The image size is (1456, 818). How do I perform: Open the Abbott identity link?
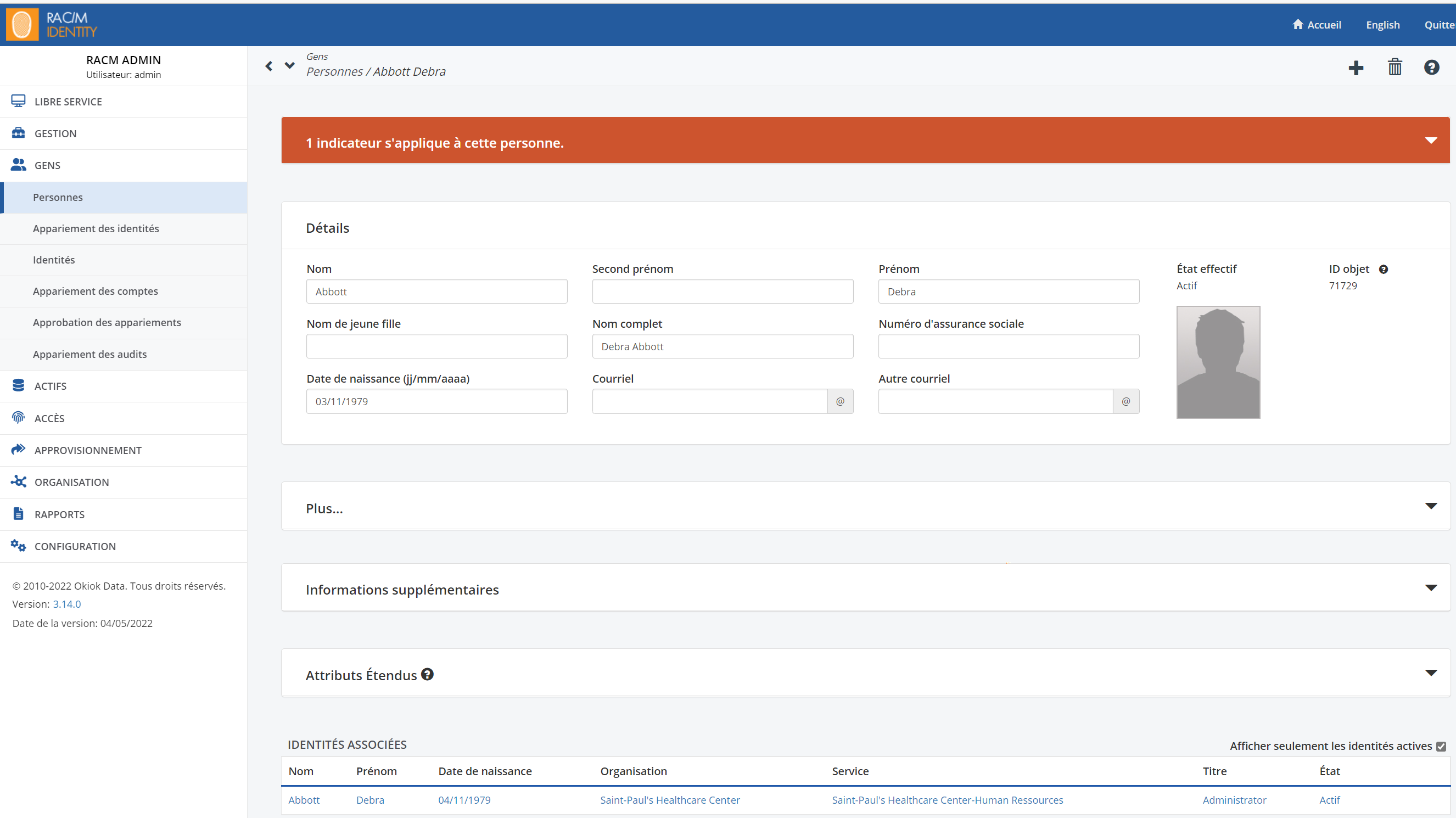pyautogui.click(x=304, y=800)
